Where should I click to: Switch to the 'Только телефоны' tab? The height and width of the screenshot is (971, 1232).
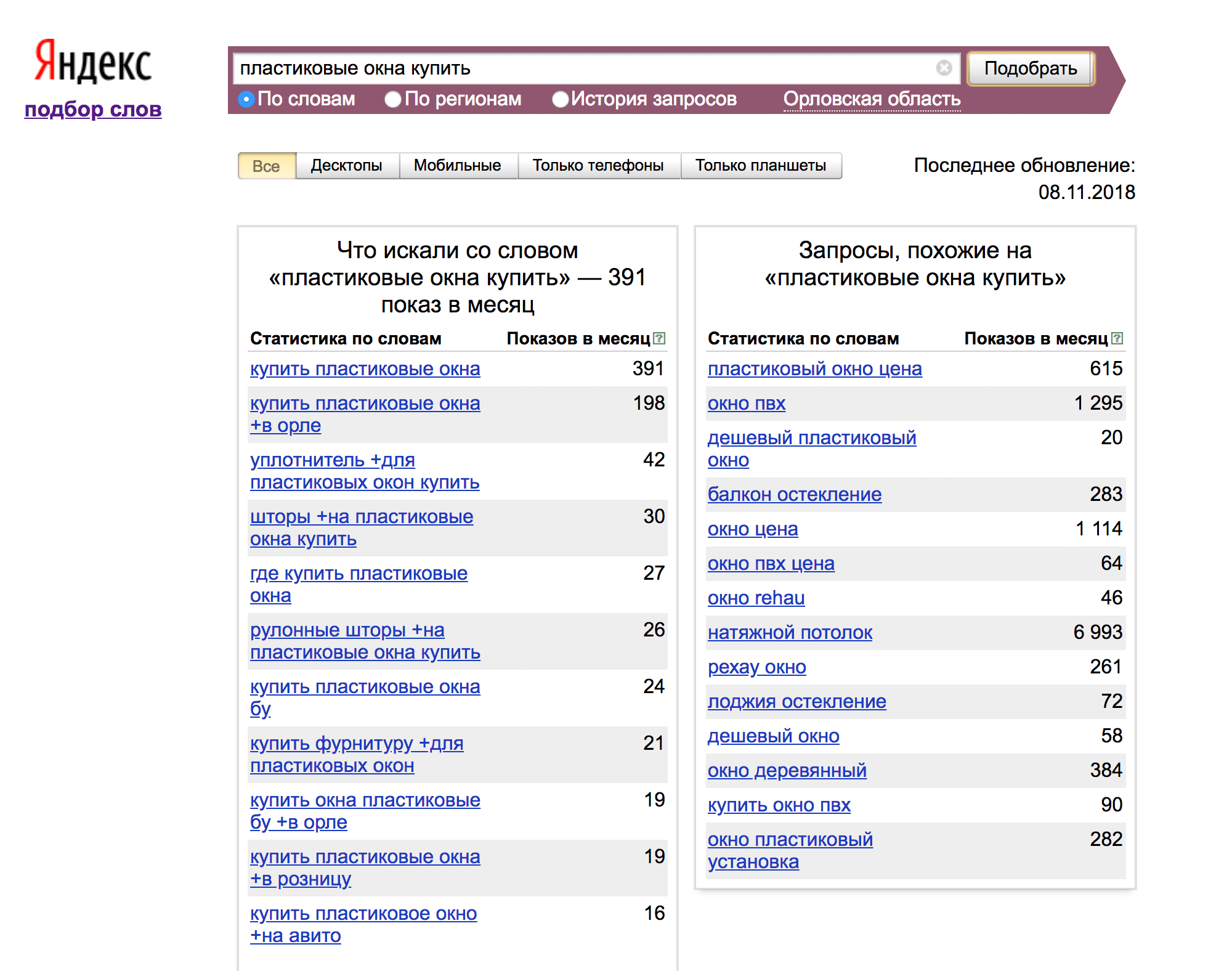tap(598, 166)
